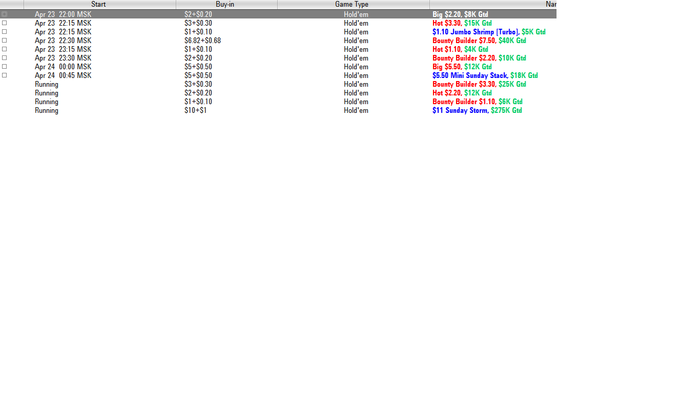Select Bounty Builder $1.10, $6K Gtd
The height and width of the screenshot is (394, 700).
coord(477,101)
